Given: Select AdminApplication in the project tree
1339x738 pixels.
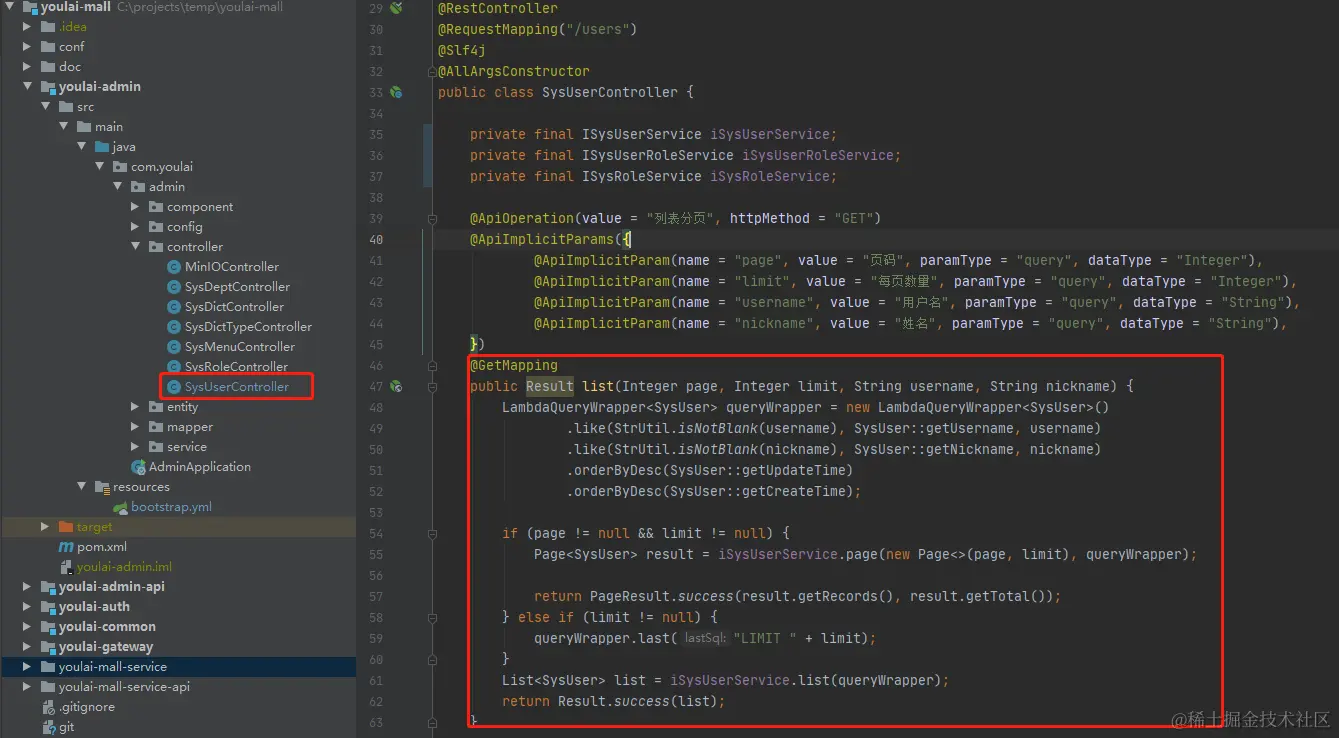Looking at the screenshot, I should (200, 467).
